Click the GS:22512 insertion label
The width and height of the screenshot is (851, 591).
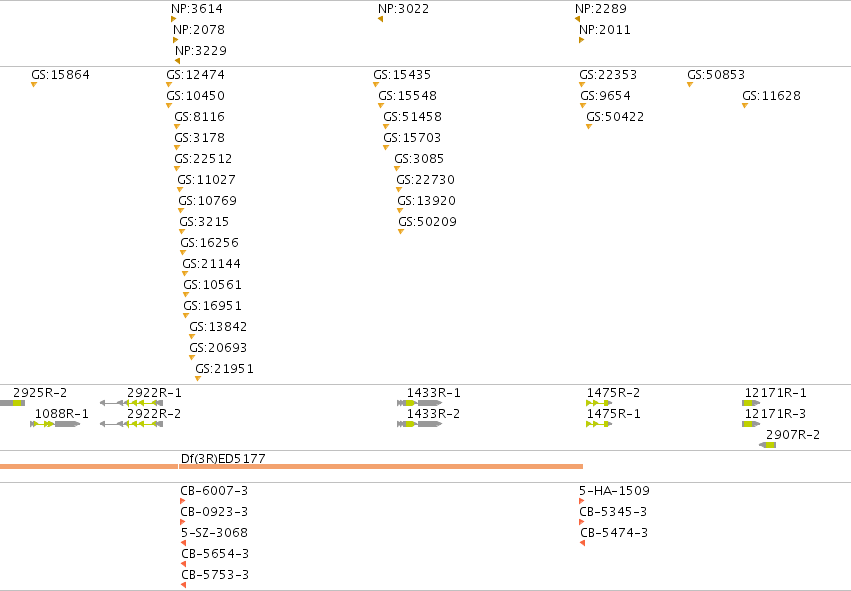(x=203, y=158)
